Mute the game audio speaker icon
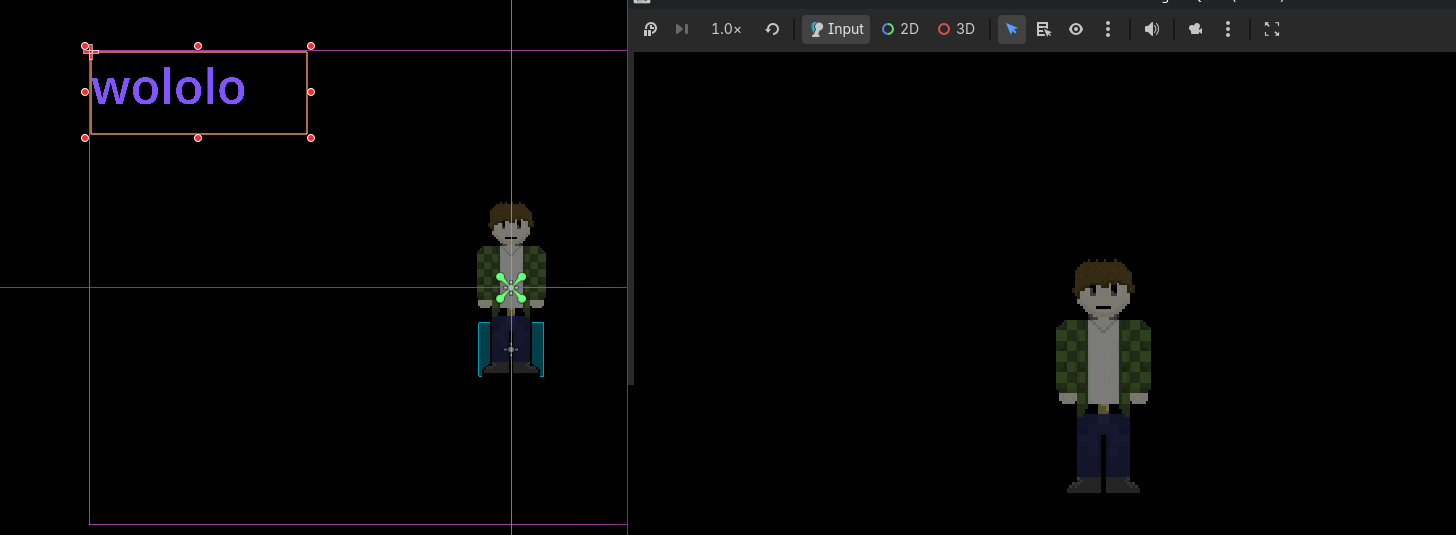The image size is (1456, 535). point(1152,29)
